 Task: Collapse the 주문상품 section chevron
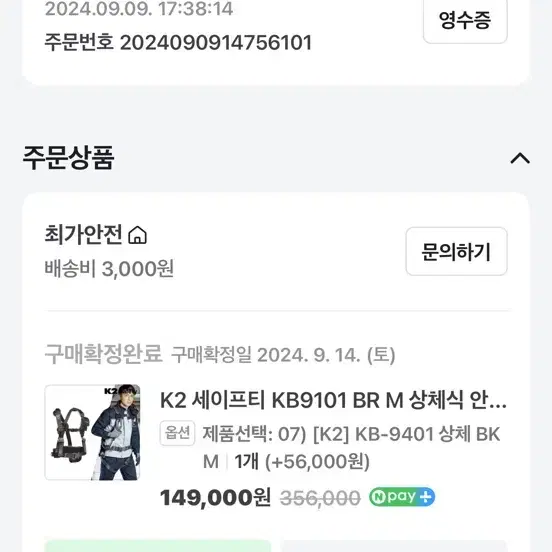click(520, 158)
